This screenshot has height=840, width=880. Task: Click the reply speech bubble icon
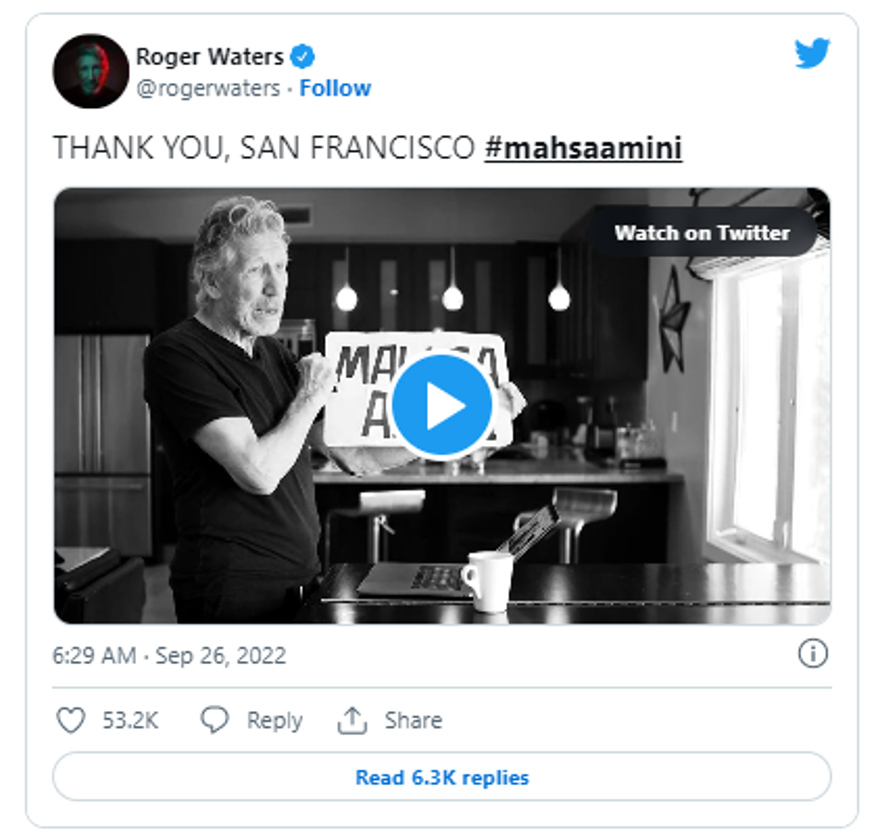(215, 720)
